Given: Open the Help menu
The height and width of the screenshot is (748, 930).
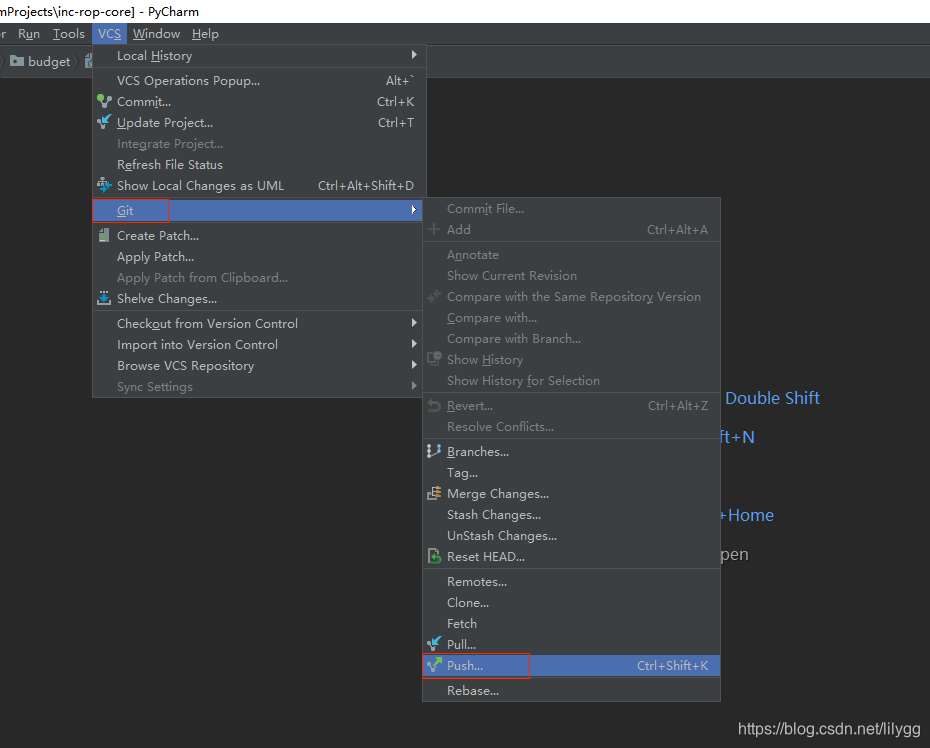Looking at the screenshot, I should [205, 34].
